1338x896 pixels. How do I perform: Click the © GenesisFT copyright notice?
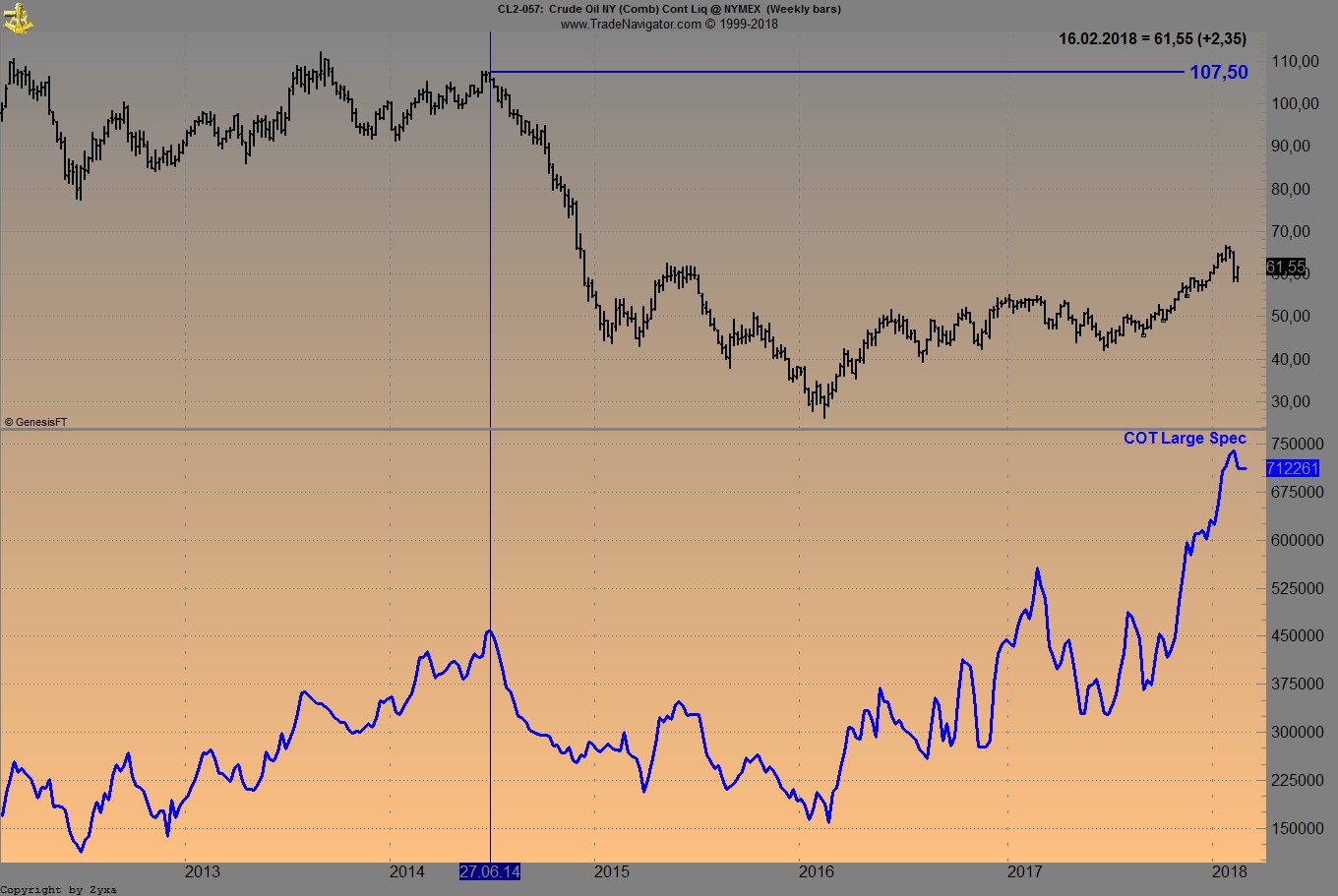[x=35, y=422]
